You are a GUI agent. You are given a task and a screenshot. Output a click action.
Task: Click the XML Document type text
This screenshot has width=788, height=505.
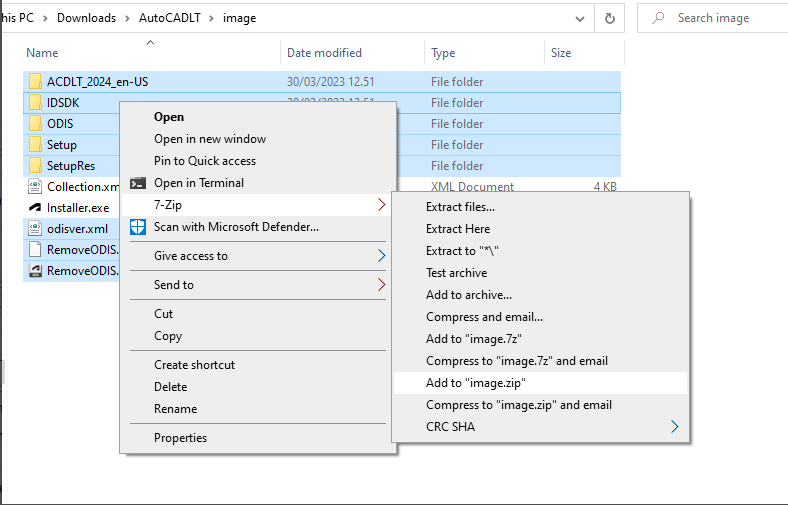pyautogui.click(x=472, y=187)
